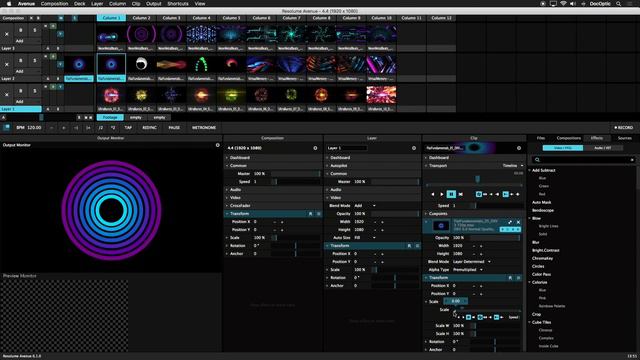The width and height of the screenshot is (640, 360).
Task: Trigger Column 2 header
Action: click(x=141, y=18)
